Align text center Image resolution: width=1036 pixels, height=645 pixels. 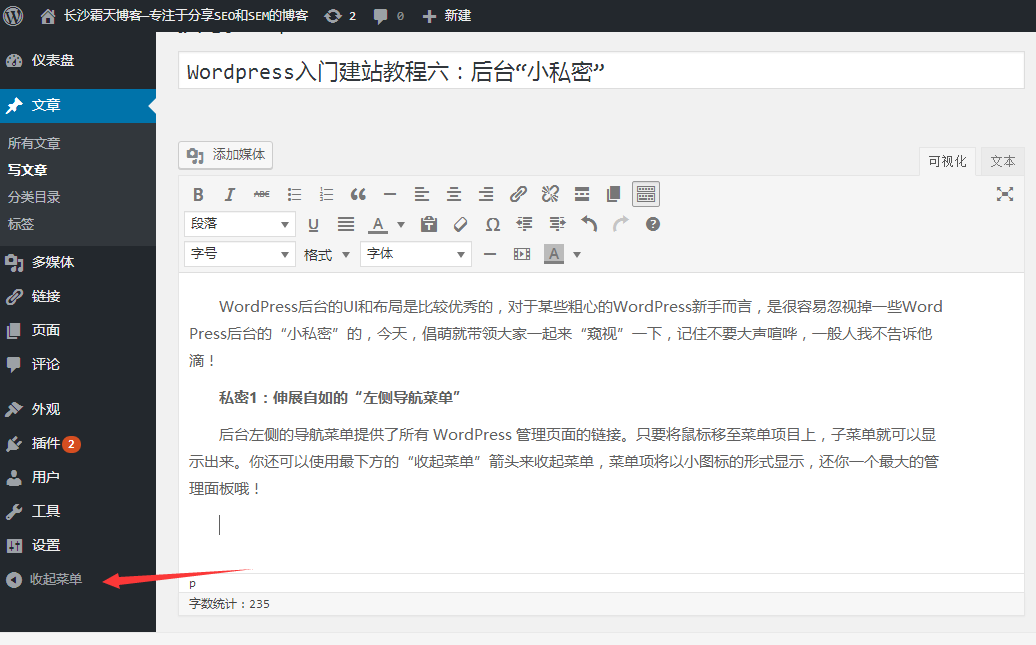[454, 194]
